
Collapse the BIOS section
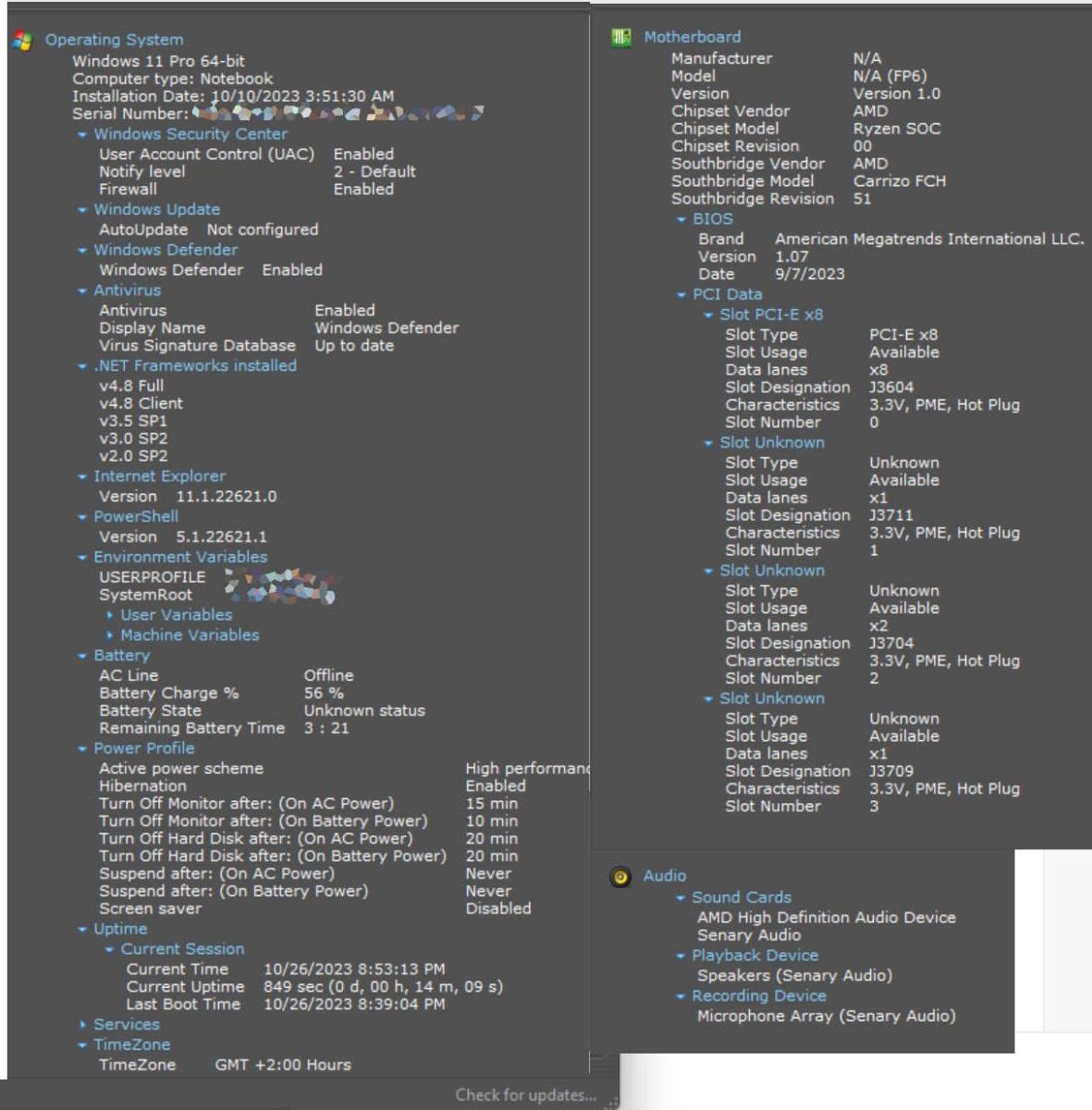pos(681,221)
